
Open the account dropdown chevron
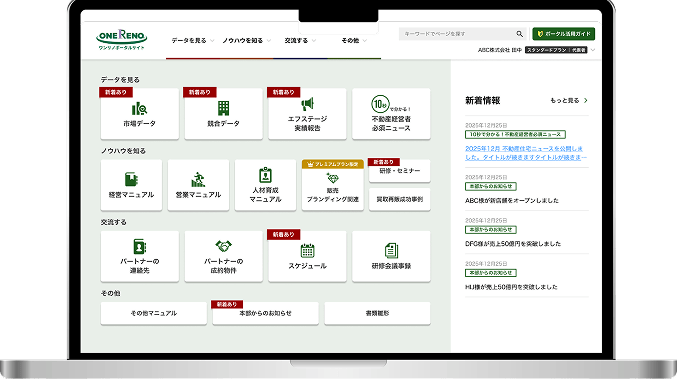tap(593, 50)
